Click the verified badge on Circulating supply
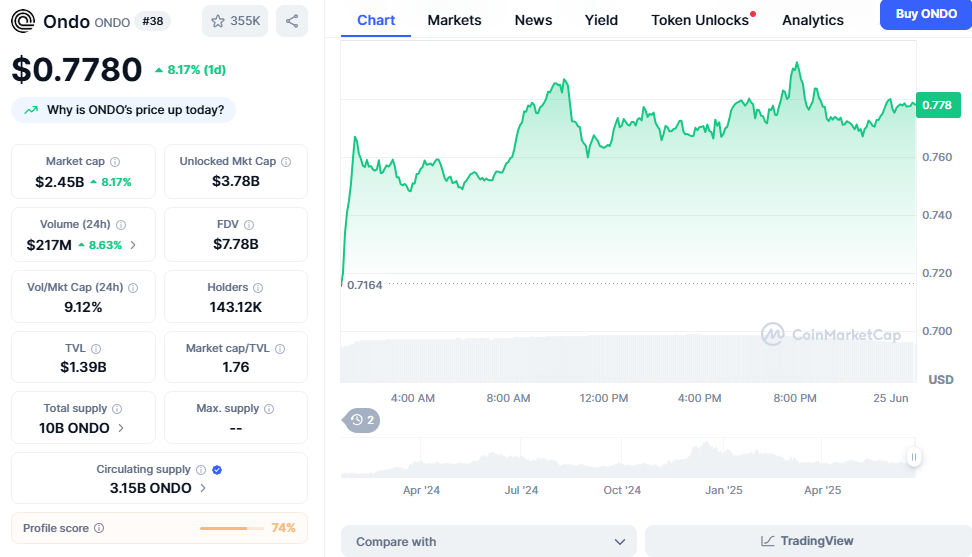The image size is (972, 557). (x=217, y=470)
